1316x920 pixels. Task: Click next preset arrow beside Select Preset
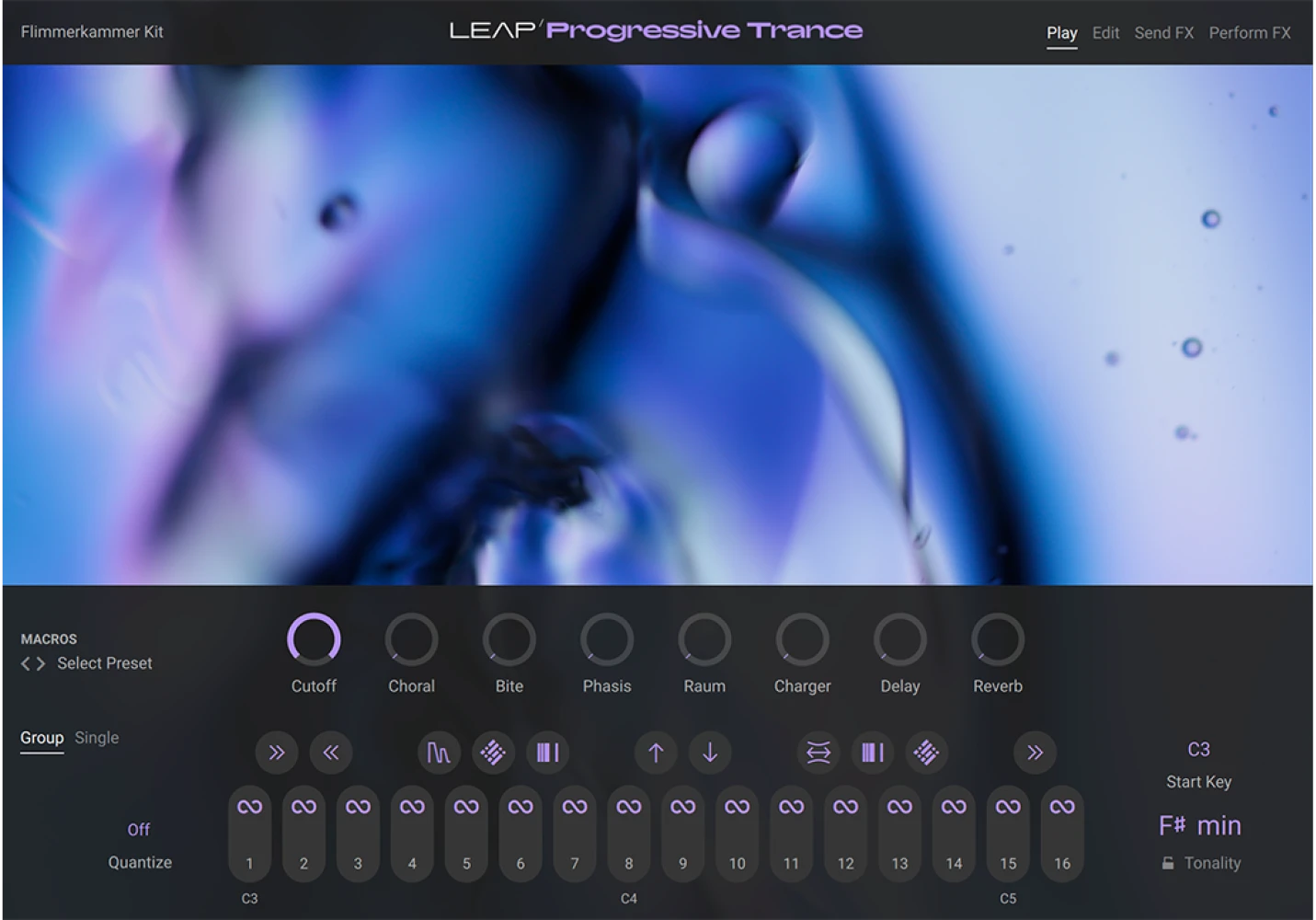pos(40,663)
